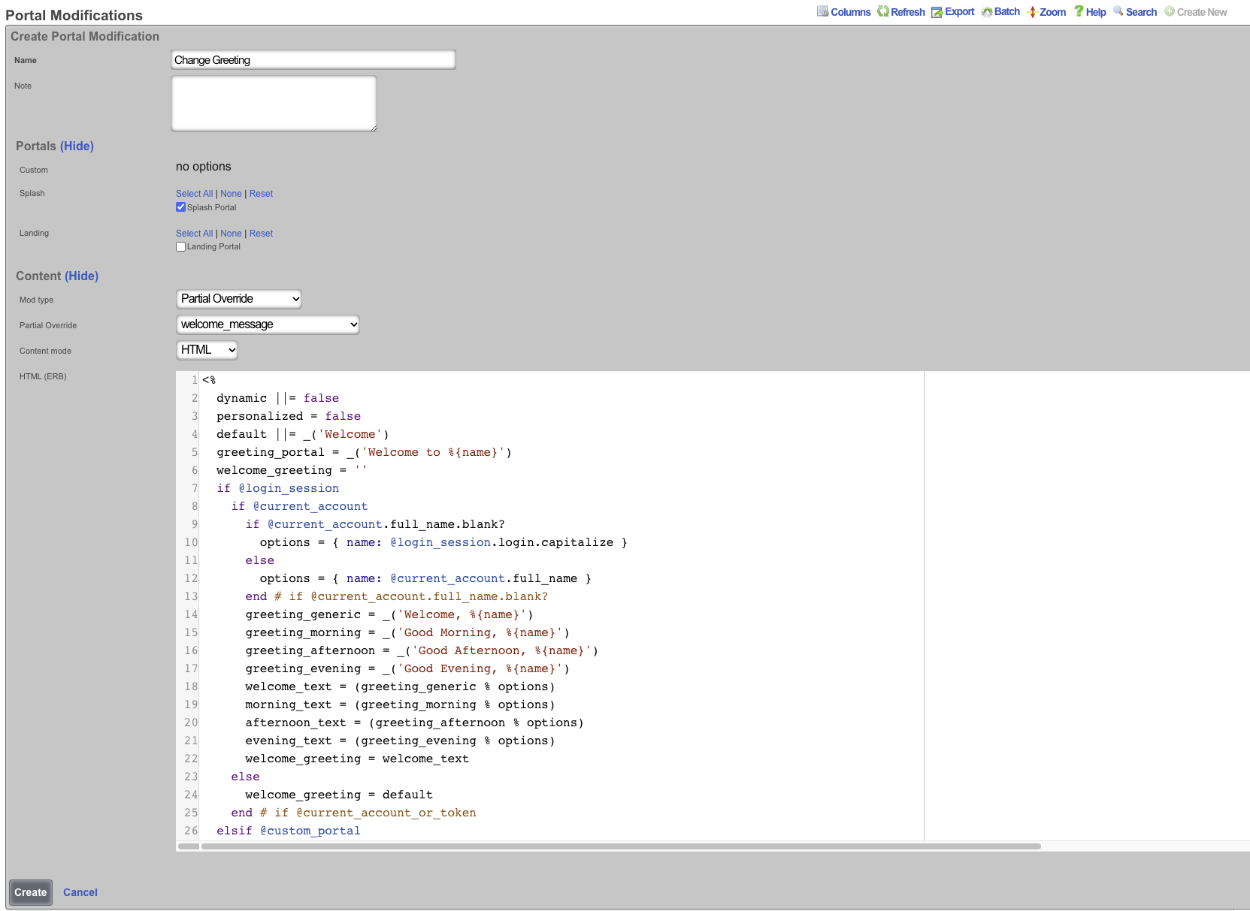
Task: Open Help via question mark icon
Action: (1079, 12)
